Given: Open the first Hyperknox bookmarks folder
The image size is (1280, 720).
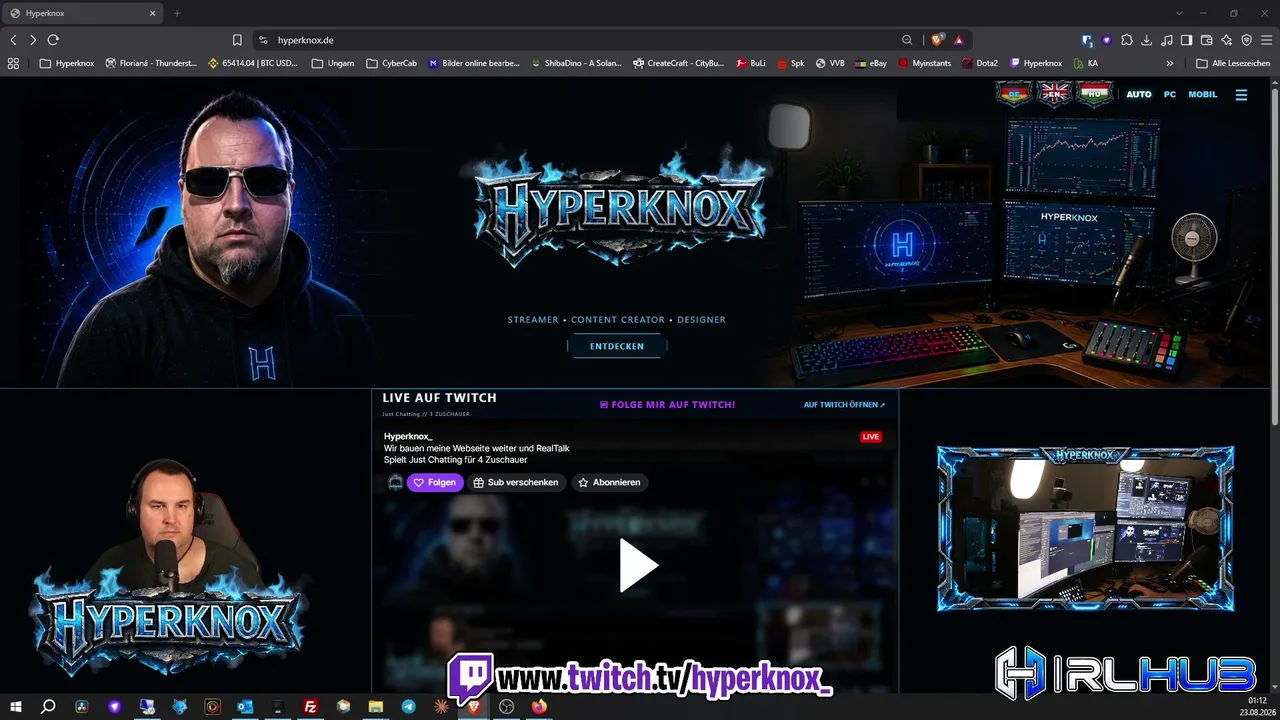Looking at the screenshot, I should click(x=66, y=63).
